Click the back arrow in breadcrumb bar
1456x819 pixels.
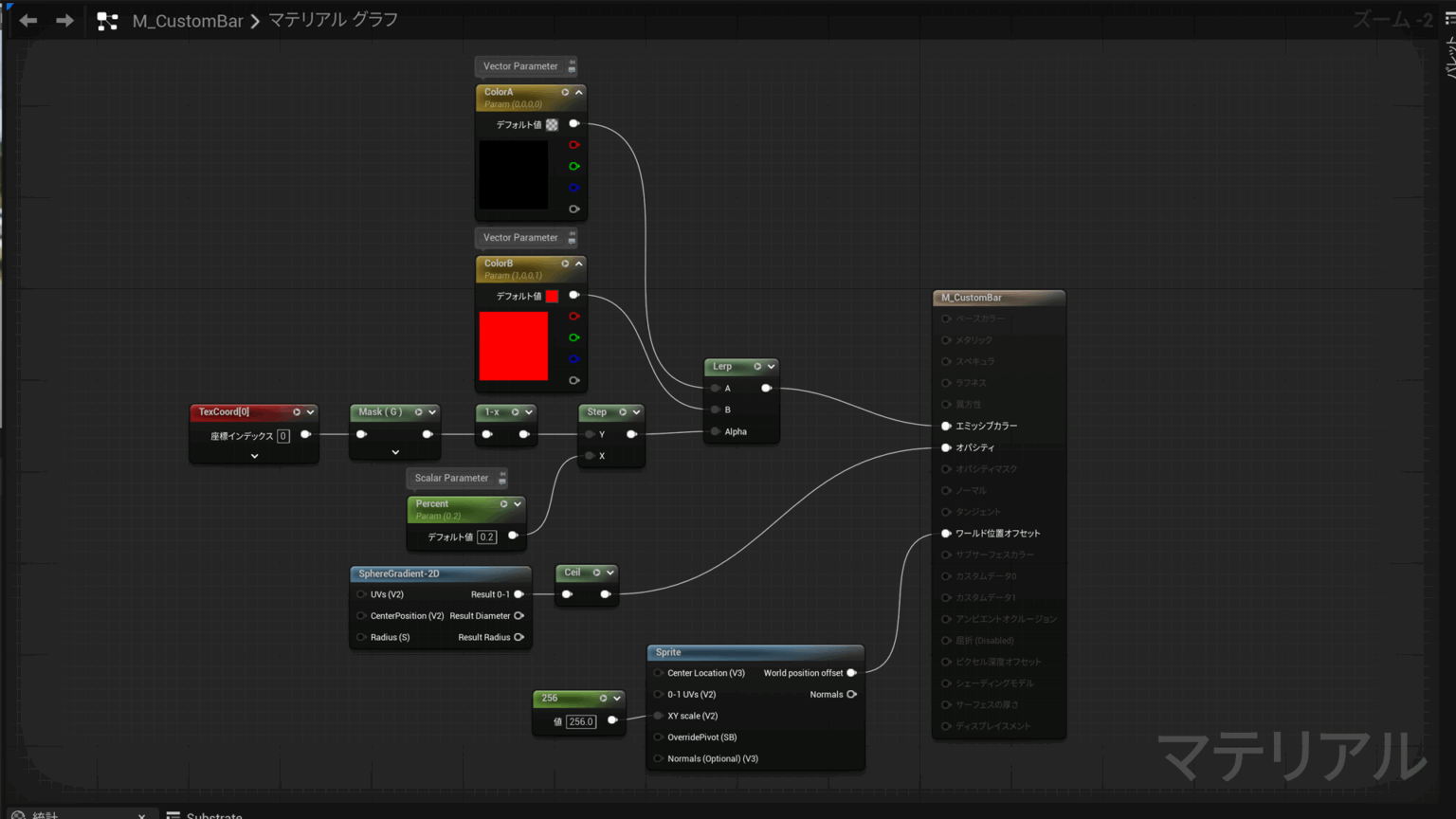(28, 20)
